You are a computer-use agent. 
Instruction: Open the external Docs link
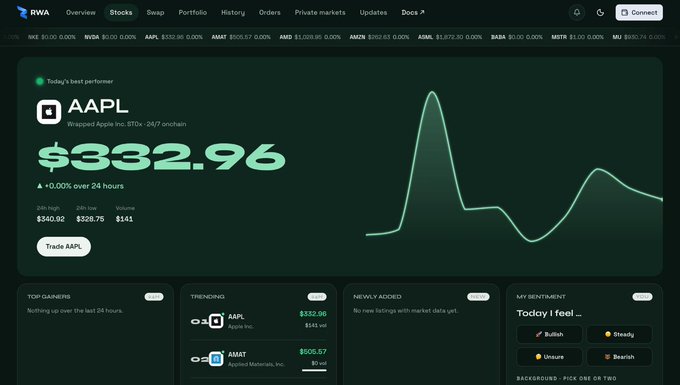[412, 13]
